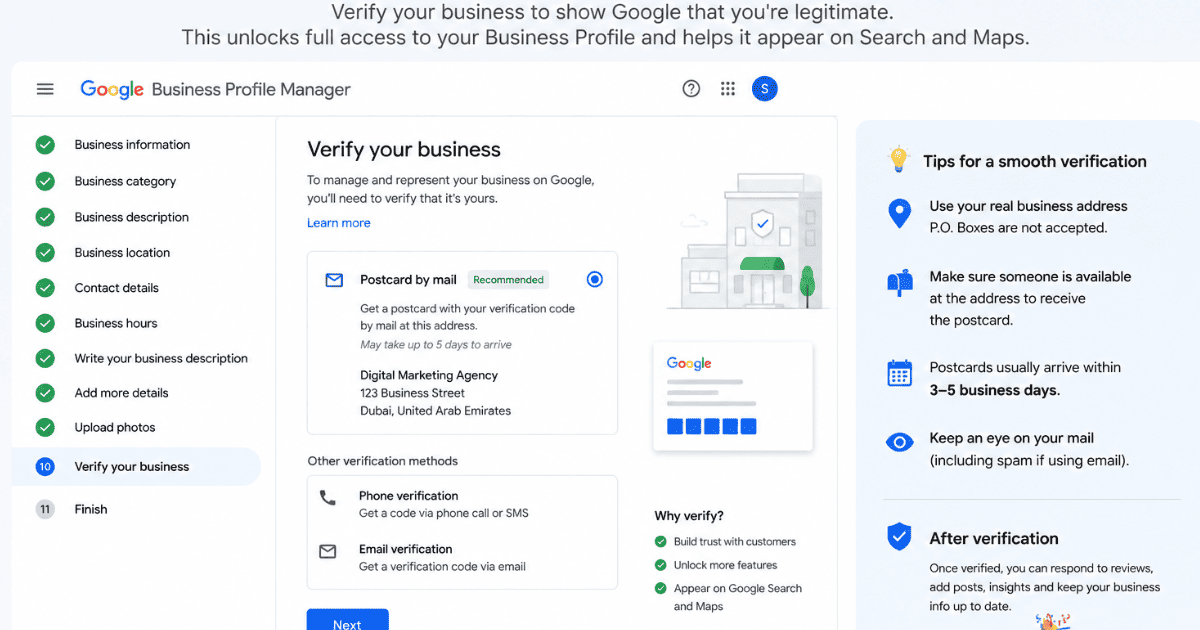
Task: Follow the Learn more link
Action: 338,223
